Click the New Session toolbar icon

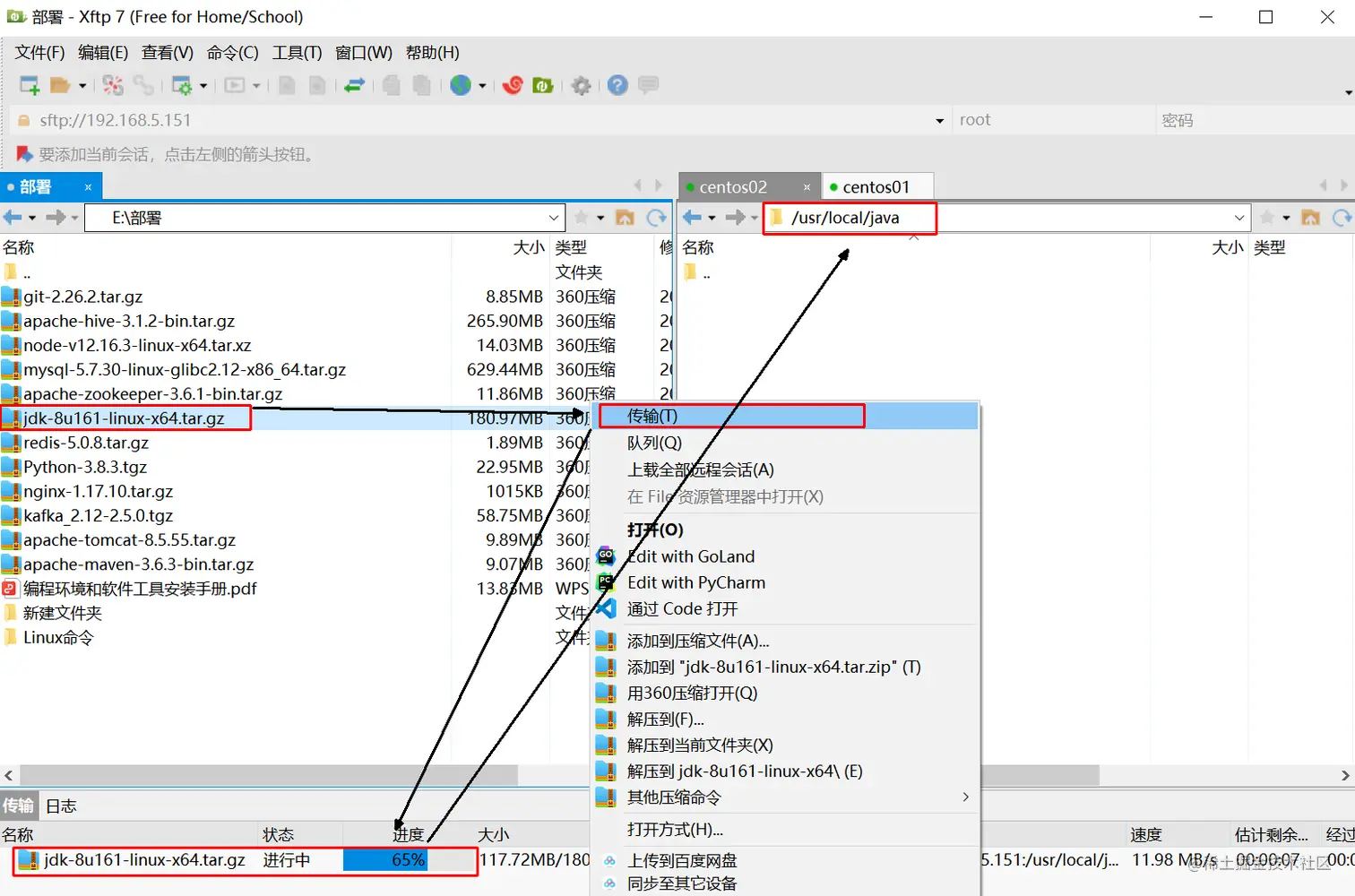pos(30,86)
